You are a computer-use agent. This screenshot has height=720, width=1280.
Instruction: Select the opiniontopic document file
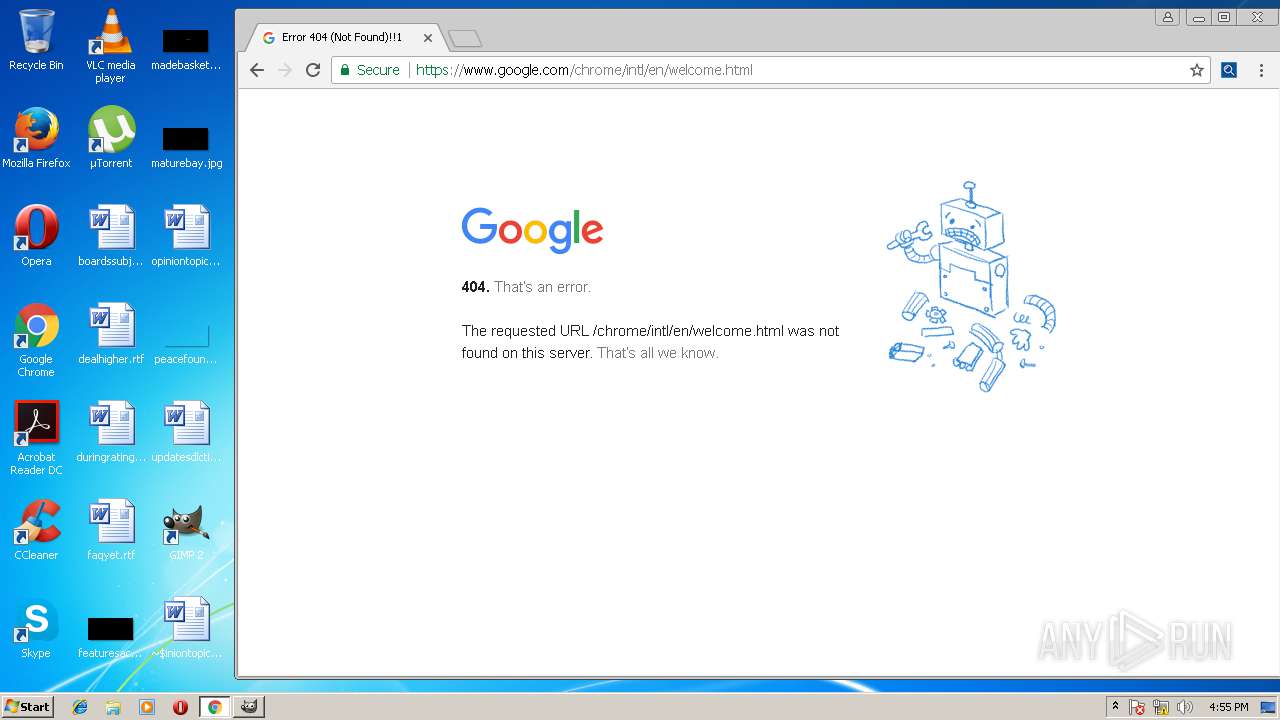pyautogui.click(x=186, y=236)
